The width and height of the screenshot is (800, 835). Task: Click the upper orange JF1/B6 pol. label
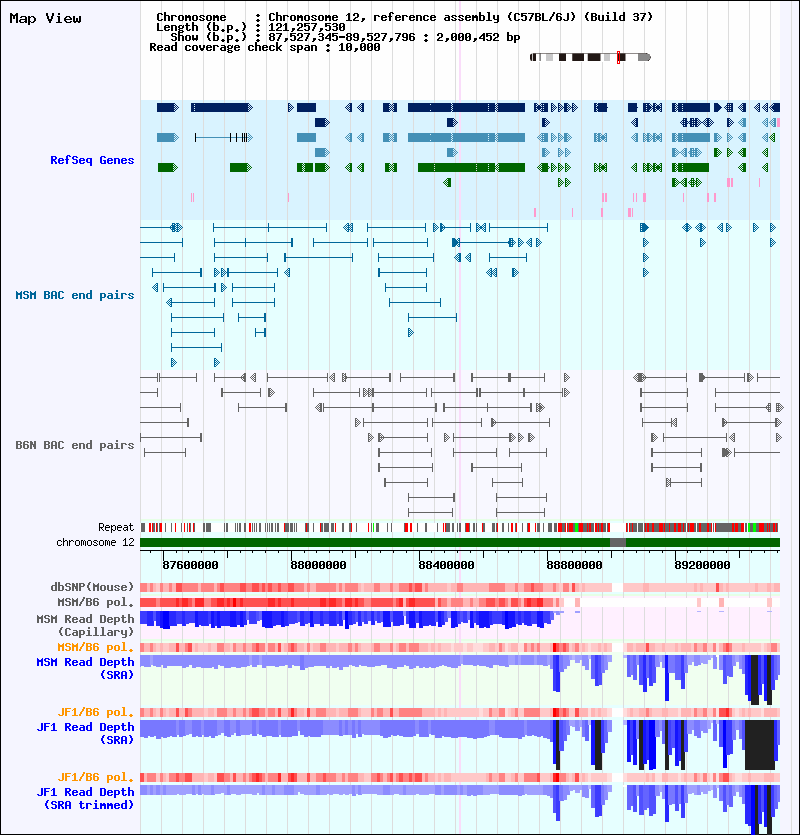pyautogui.click(x=96, y=713)
